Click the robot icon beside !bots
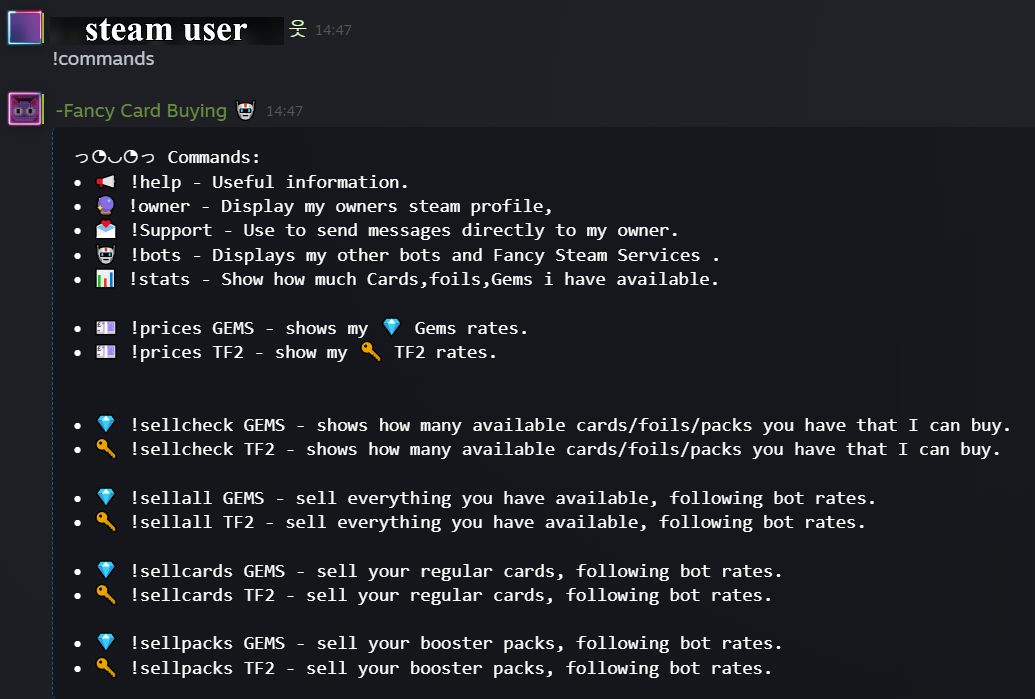Screen dimensions: 1035x699 coord(106,254)
